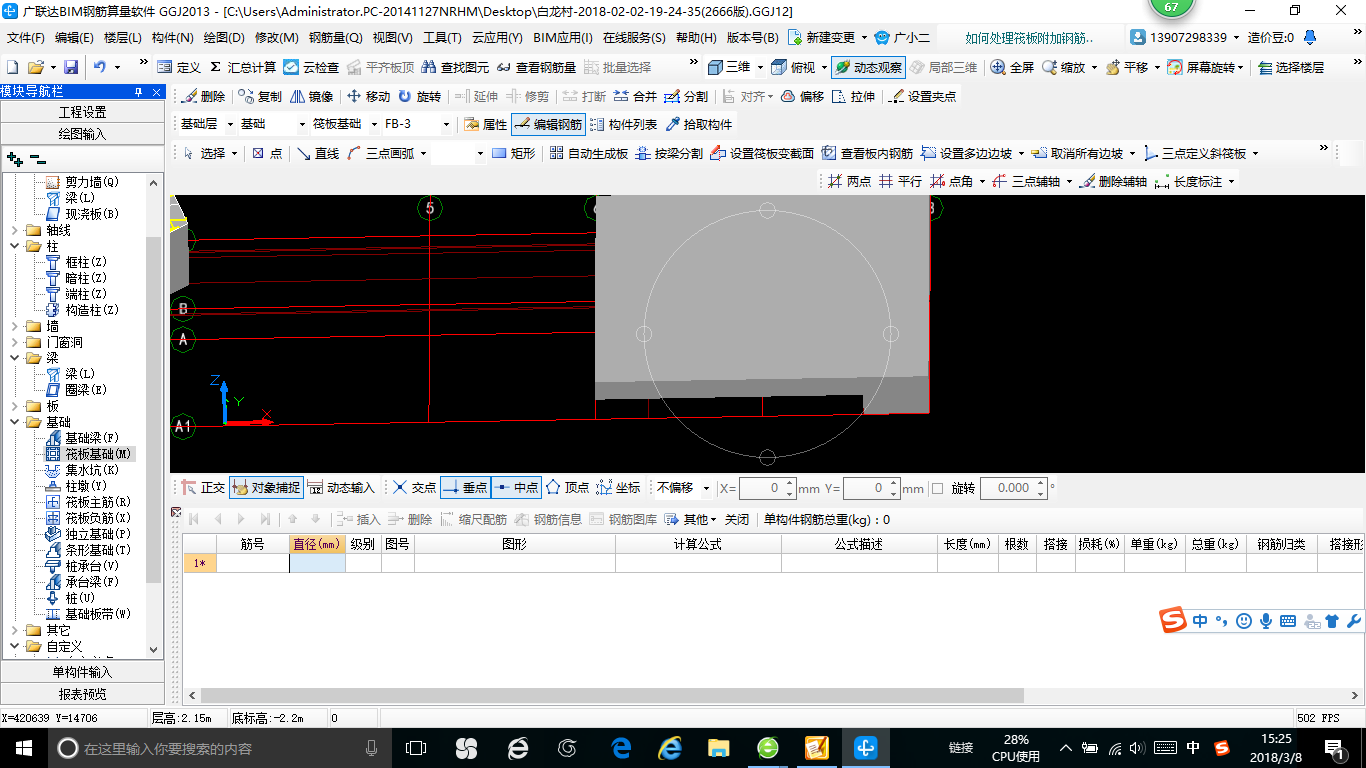The image size is (1366, 768).
Task: Click the 报表预览 panel button
Action: point(82,693)
